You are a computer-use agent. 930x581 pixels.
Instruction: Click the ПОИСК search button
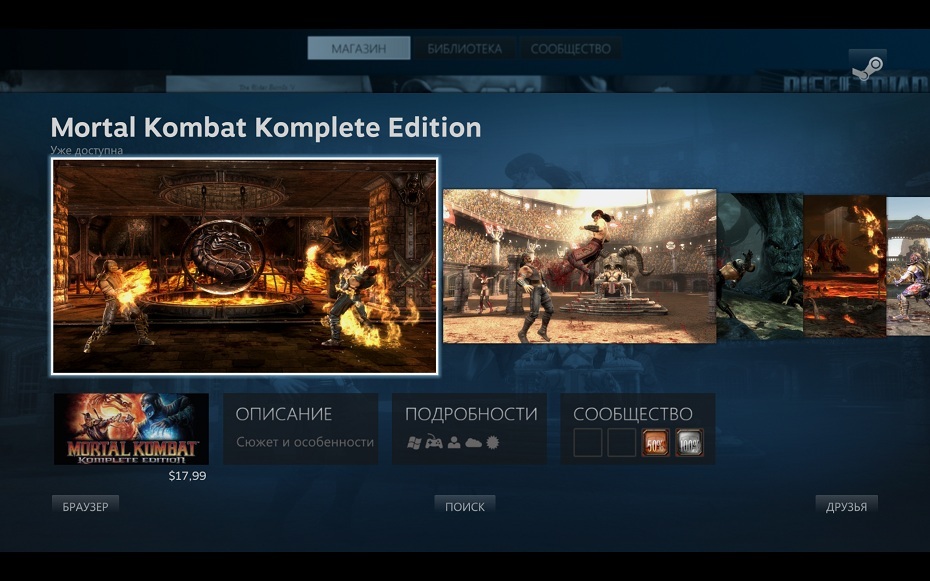tap(465, 506)
